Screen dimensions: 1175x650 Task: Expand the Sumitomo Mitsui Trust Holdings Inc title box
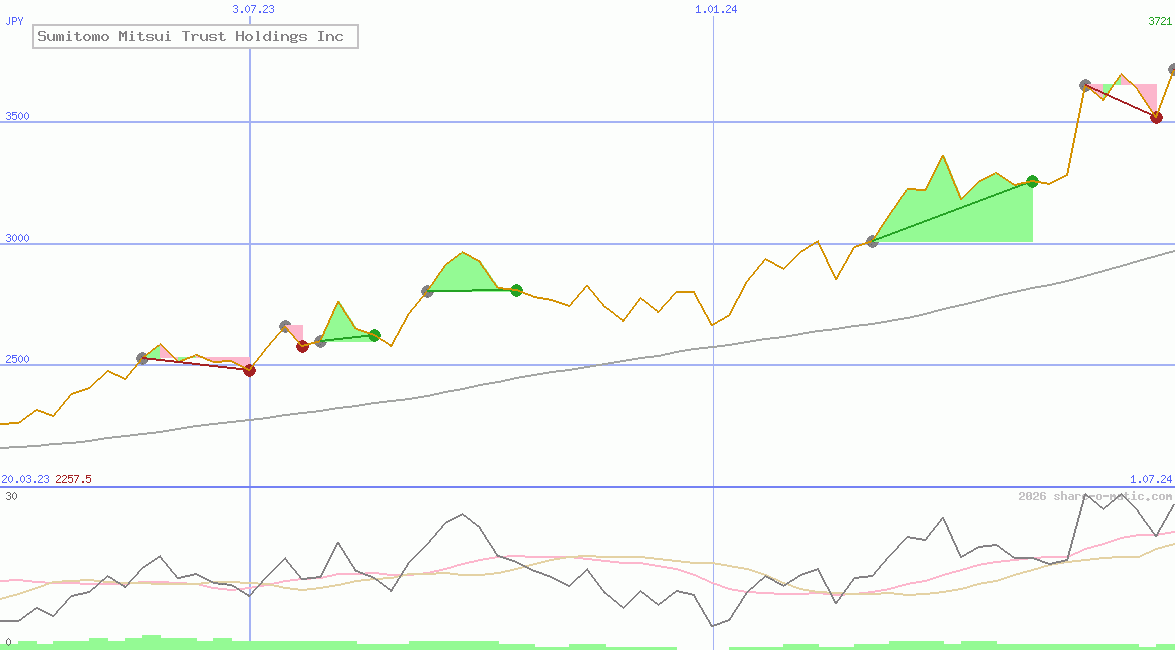[x=195, y=36]
